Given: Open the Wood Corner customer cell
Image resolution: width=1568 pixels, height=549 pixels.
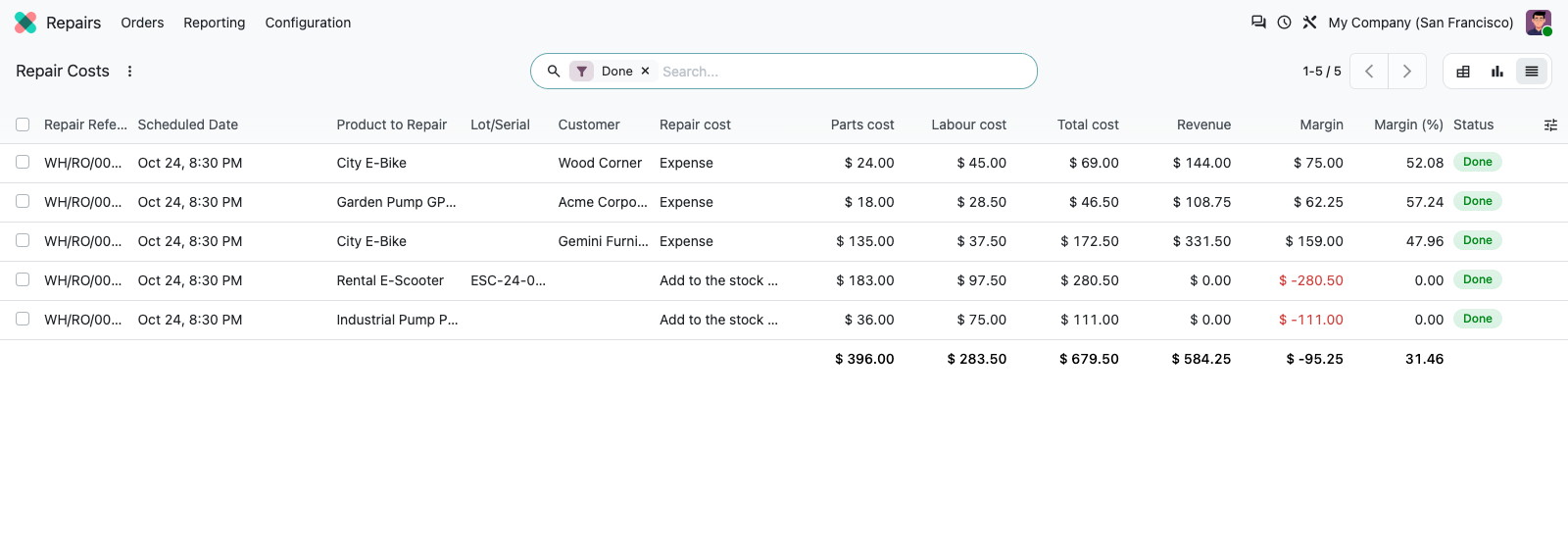Looking at the screenshot, I should 600,163.
